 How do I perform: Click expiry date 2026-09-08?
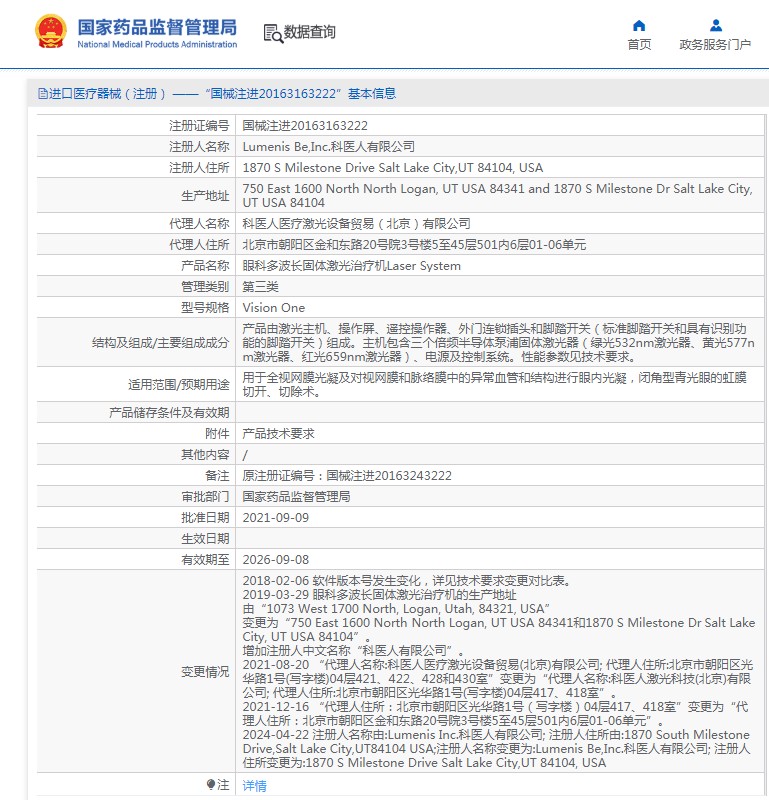276,560
